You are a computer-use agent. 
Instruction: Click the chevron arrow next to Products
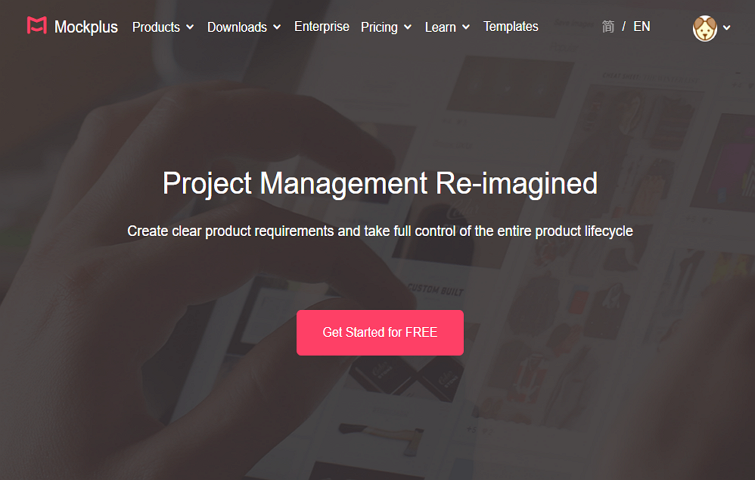(190, 27)
